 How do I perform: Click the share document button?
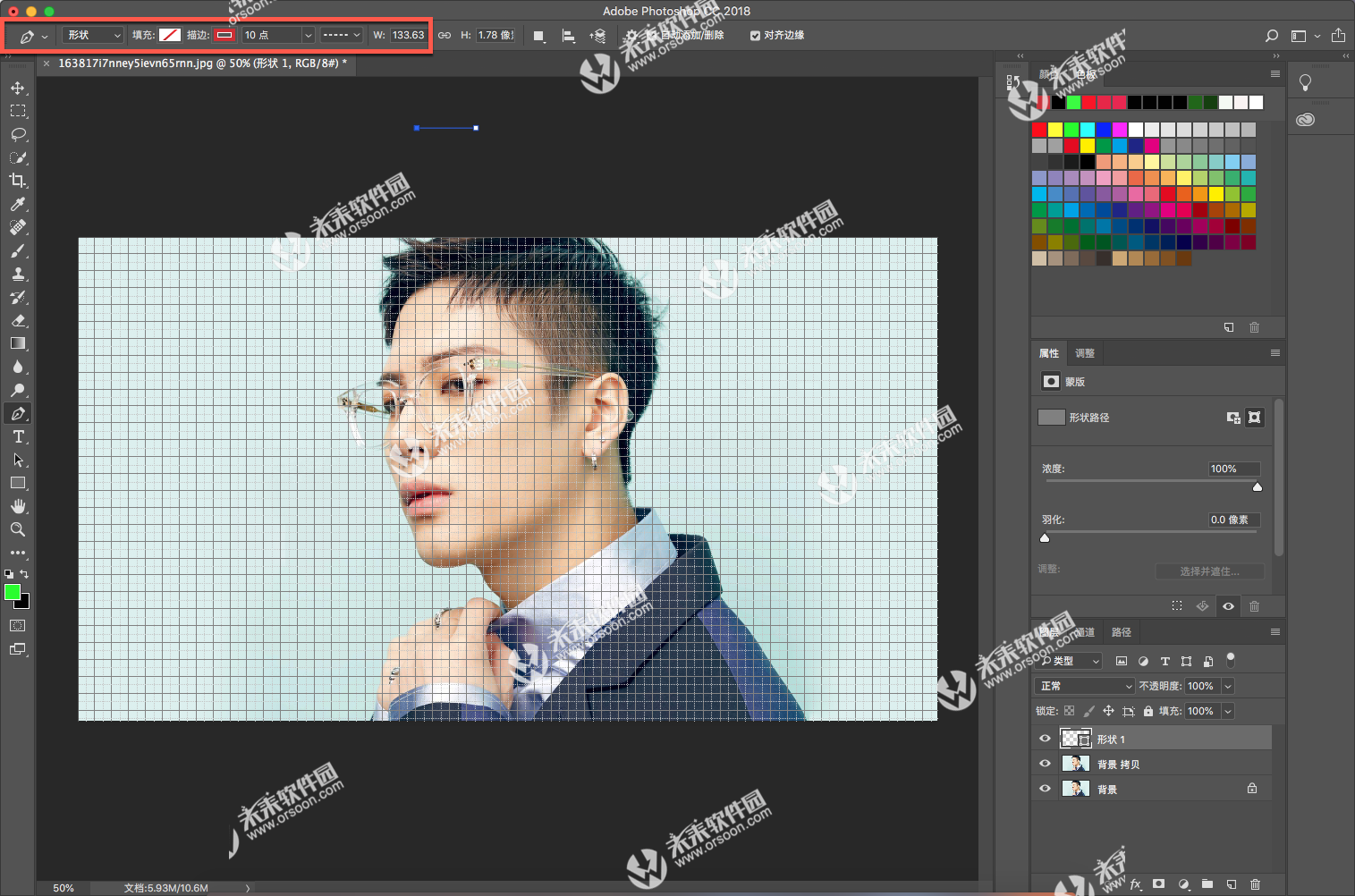click(x=1338, y=35)
